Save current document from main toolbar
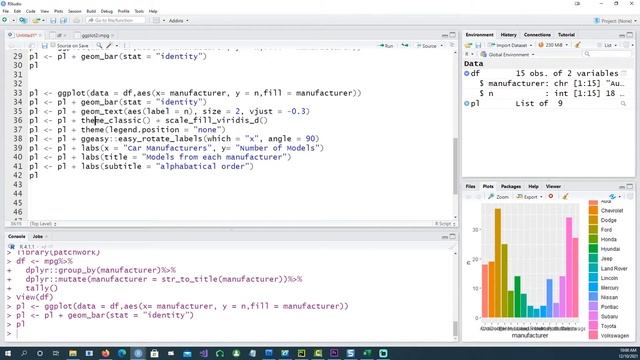 pos(53,20)
